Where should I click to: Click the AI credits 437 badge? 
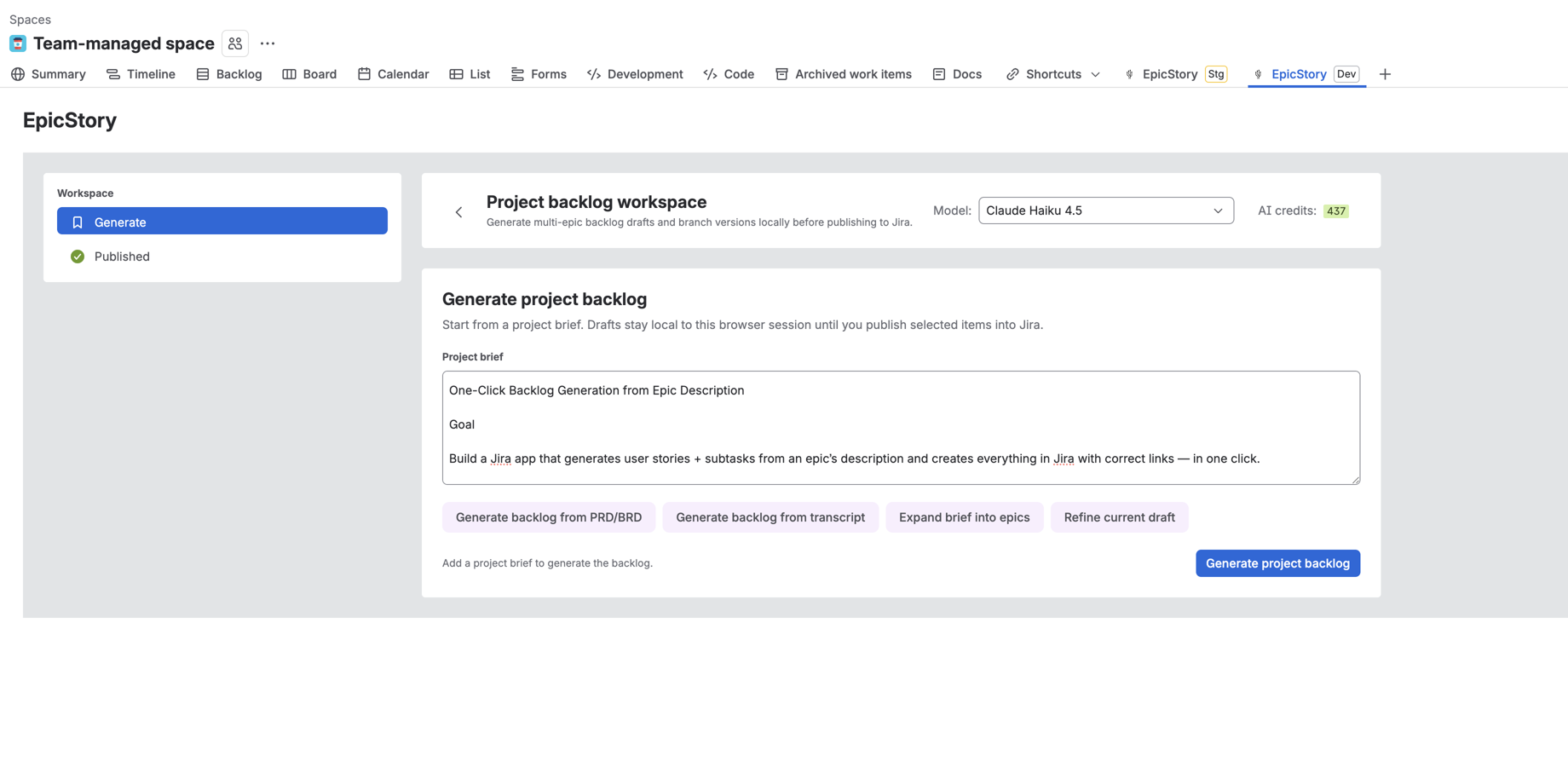pyautogui.click(x=1335, y=210)
